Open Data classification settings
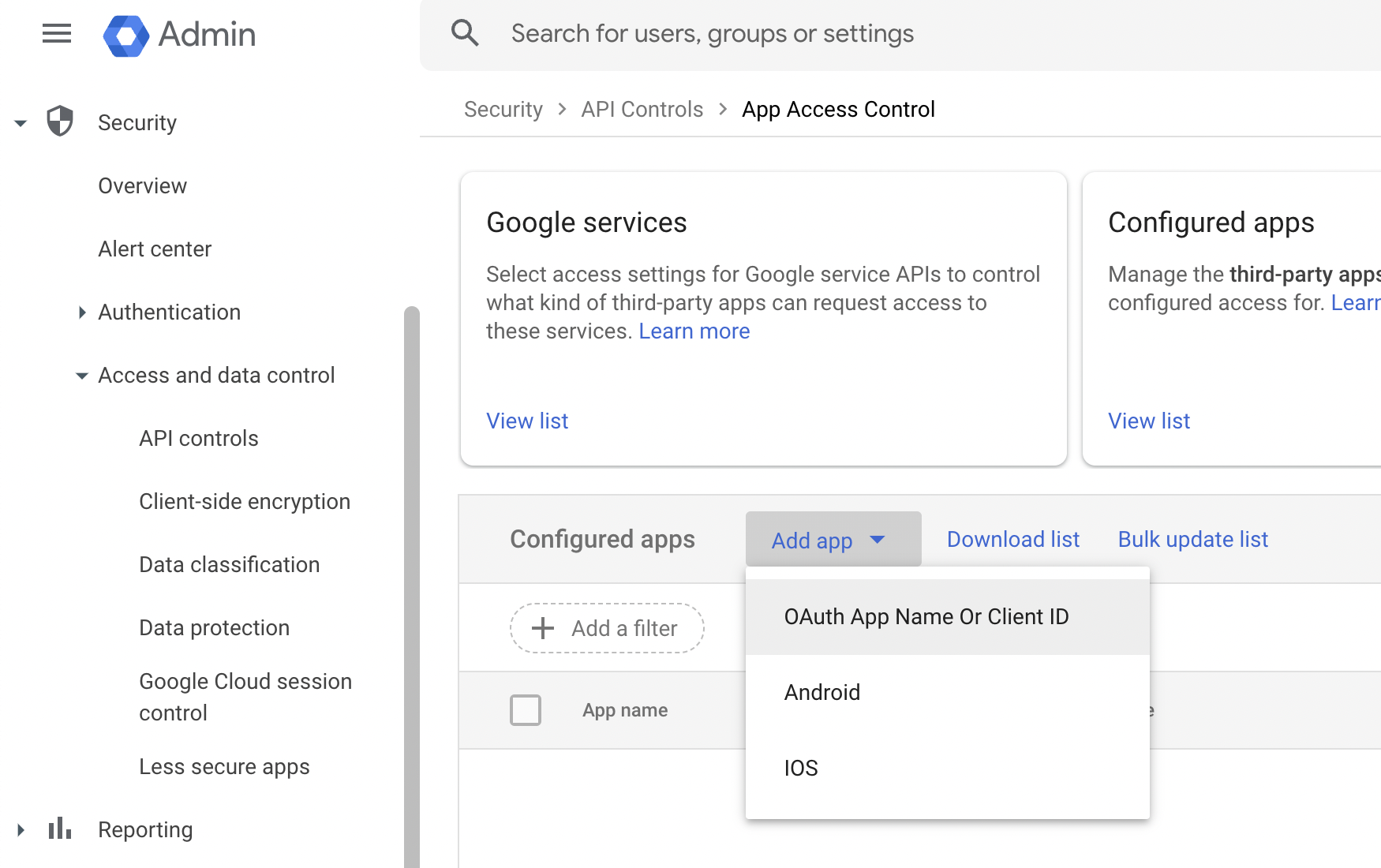 coord(230,565)
